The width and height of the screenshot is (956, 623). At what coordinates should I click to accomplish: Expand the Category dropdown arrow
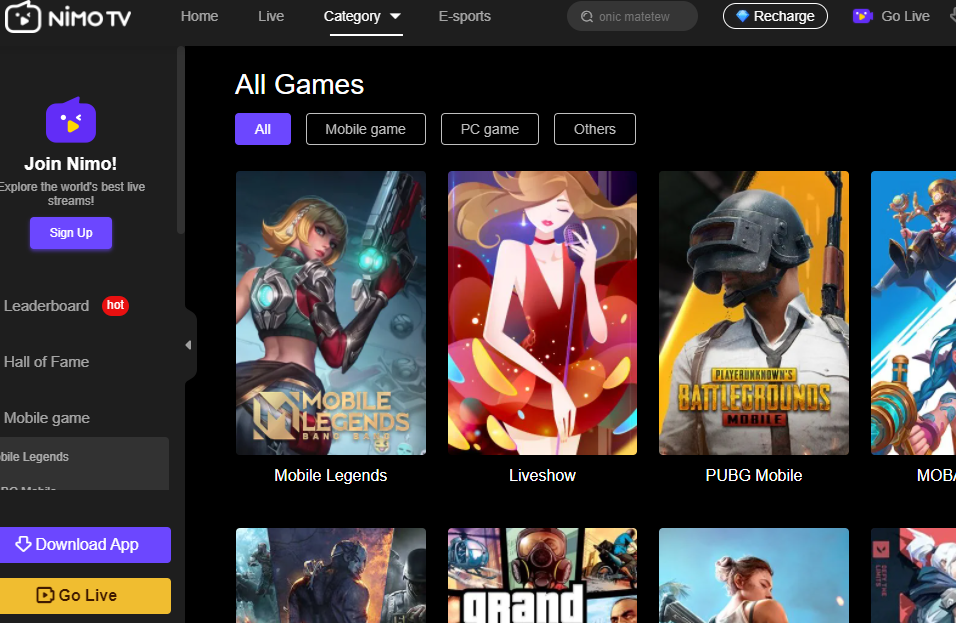(x=395, y=16)
